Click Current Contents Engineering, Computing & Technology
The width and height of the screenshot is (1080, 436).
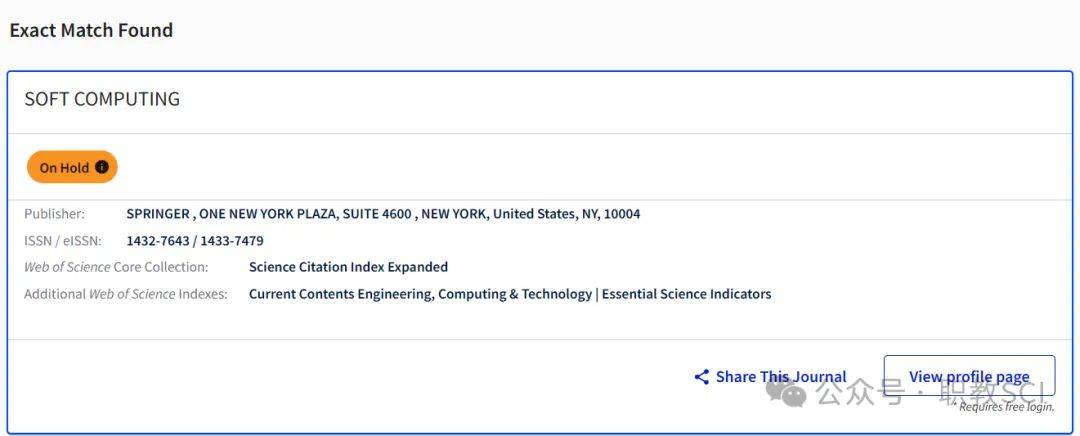point(420,294)
